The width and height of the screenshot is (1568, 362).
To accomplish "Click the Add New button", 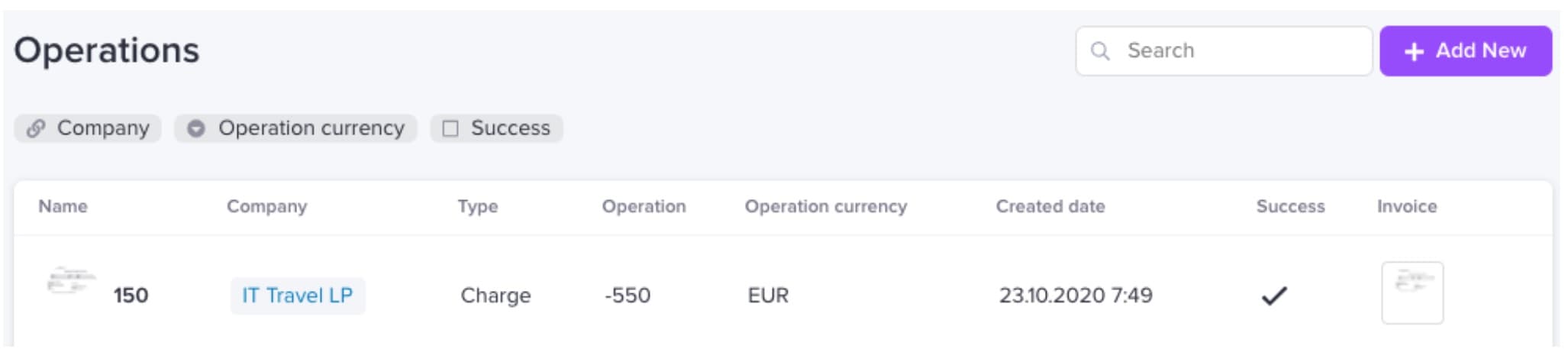I will 1465,51.
